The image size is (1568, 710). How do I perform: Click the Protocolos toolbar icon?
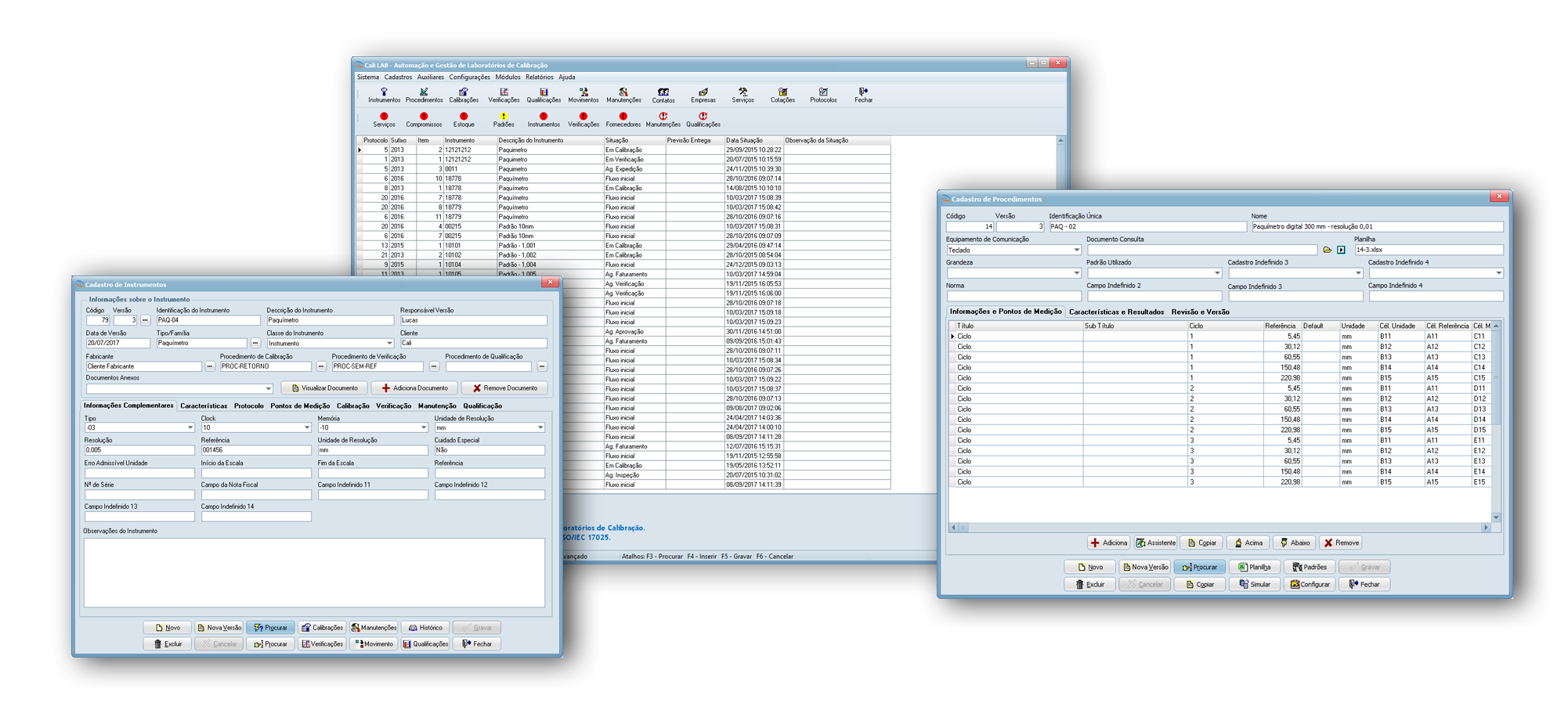click(x=823, y=95)
